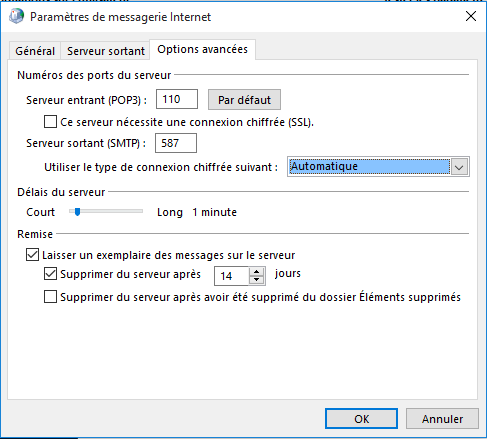Click the SMTP outgoing server port field
This screenshot has height=439, width=487.
pos(176,143)
